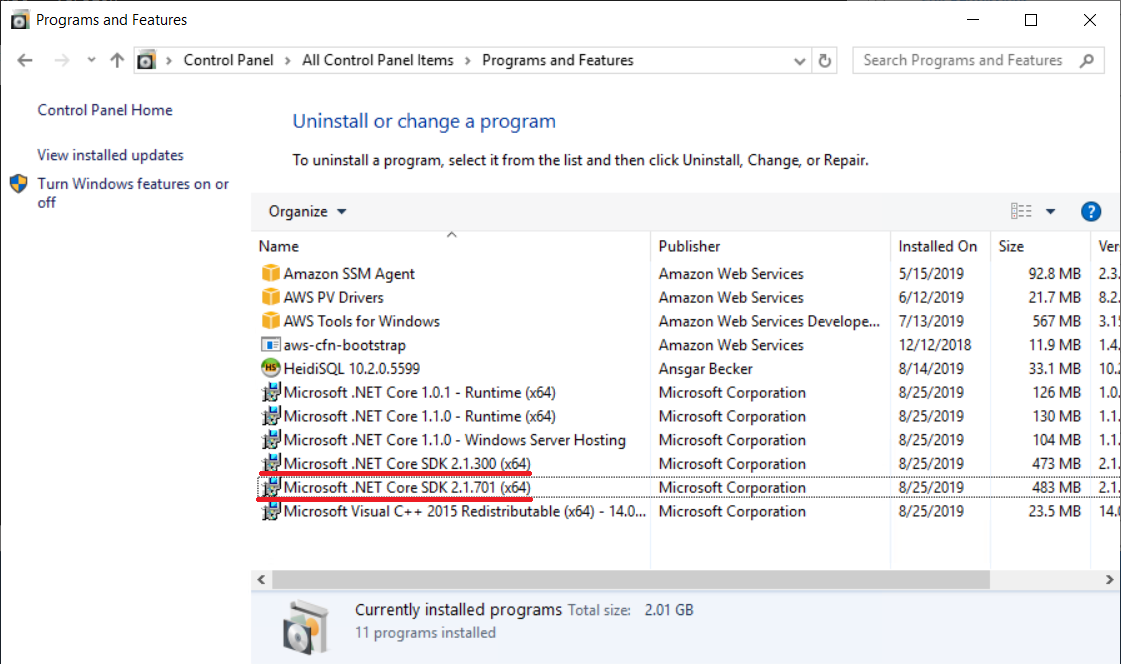
Task: Click the search magnifier icon
Action: [1087, 61]
